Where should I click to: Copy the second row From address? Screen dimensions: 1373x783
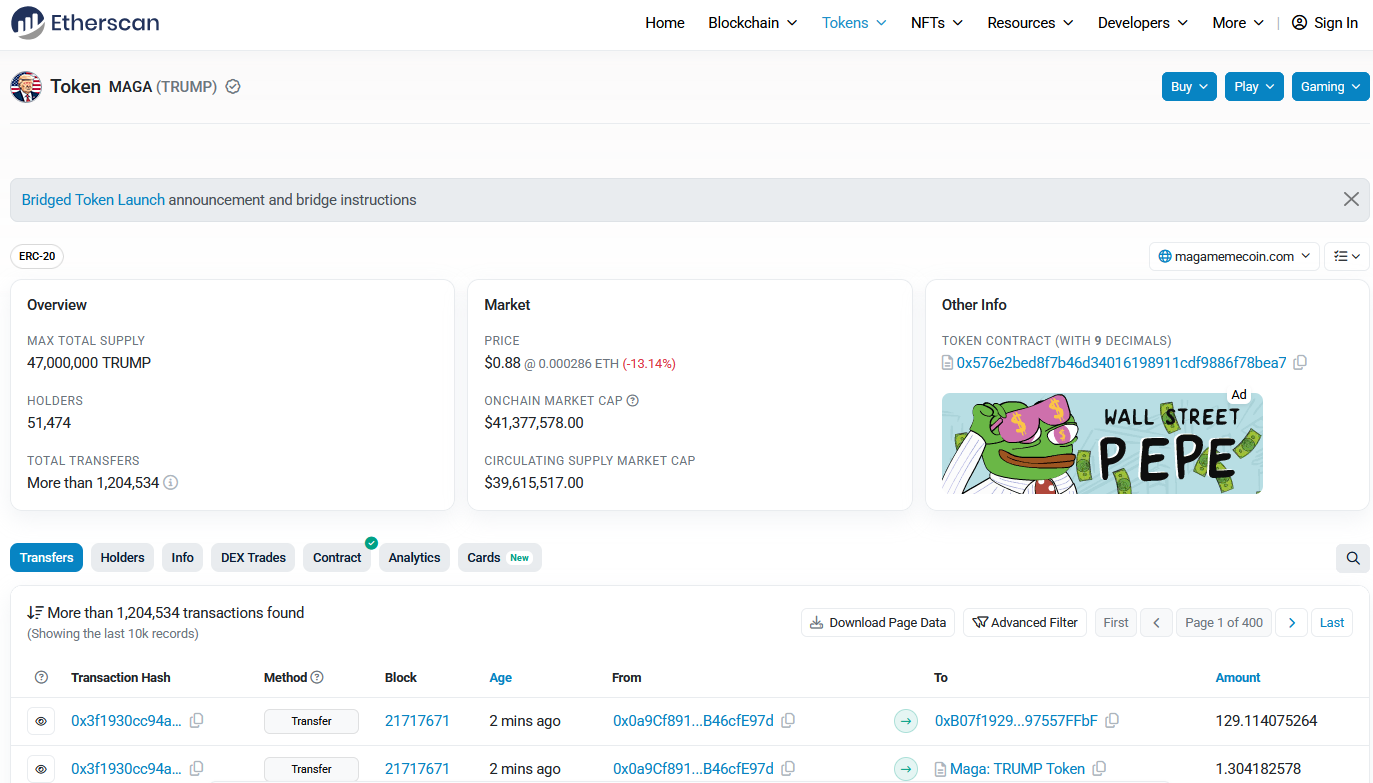788,768
